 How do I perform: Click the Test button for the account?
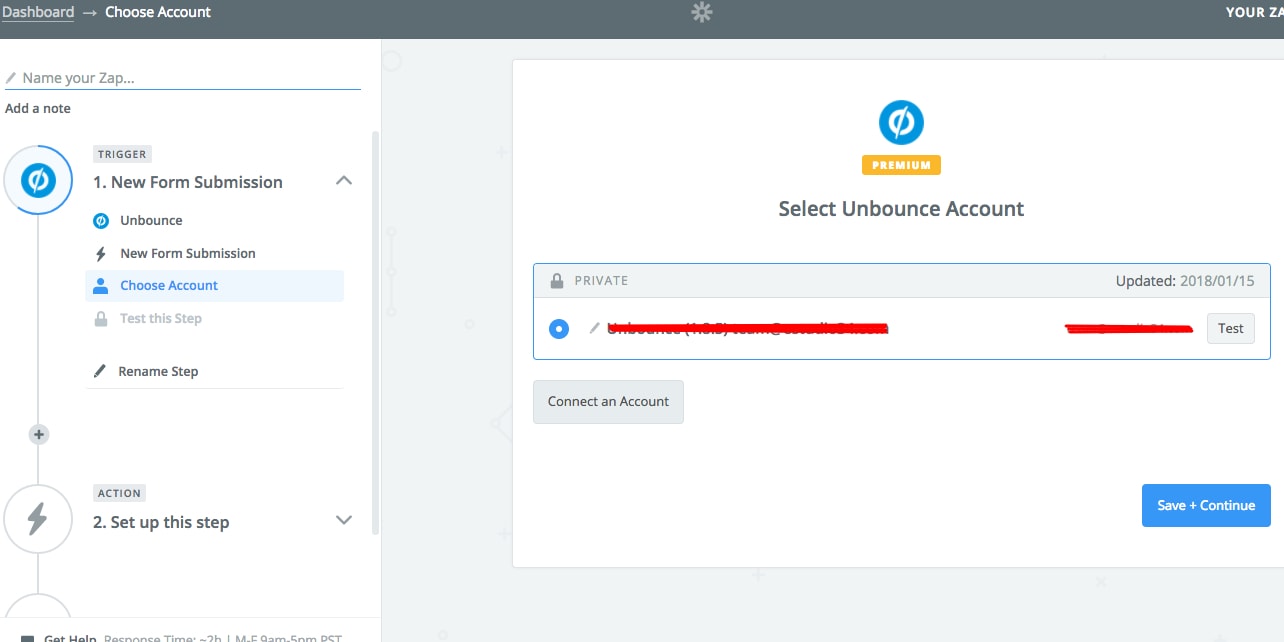click(1231, 328)
